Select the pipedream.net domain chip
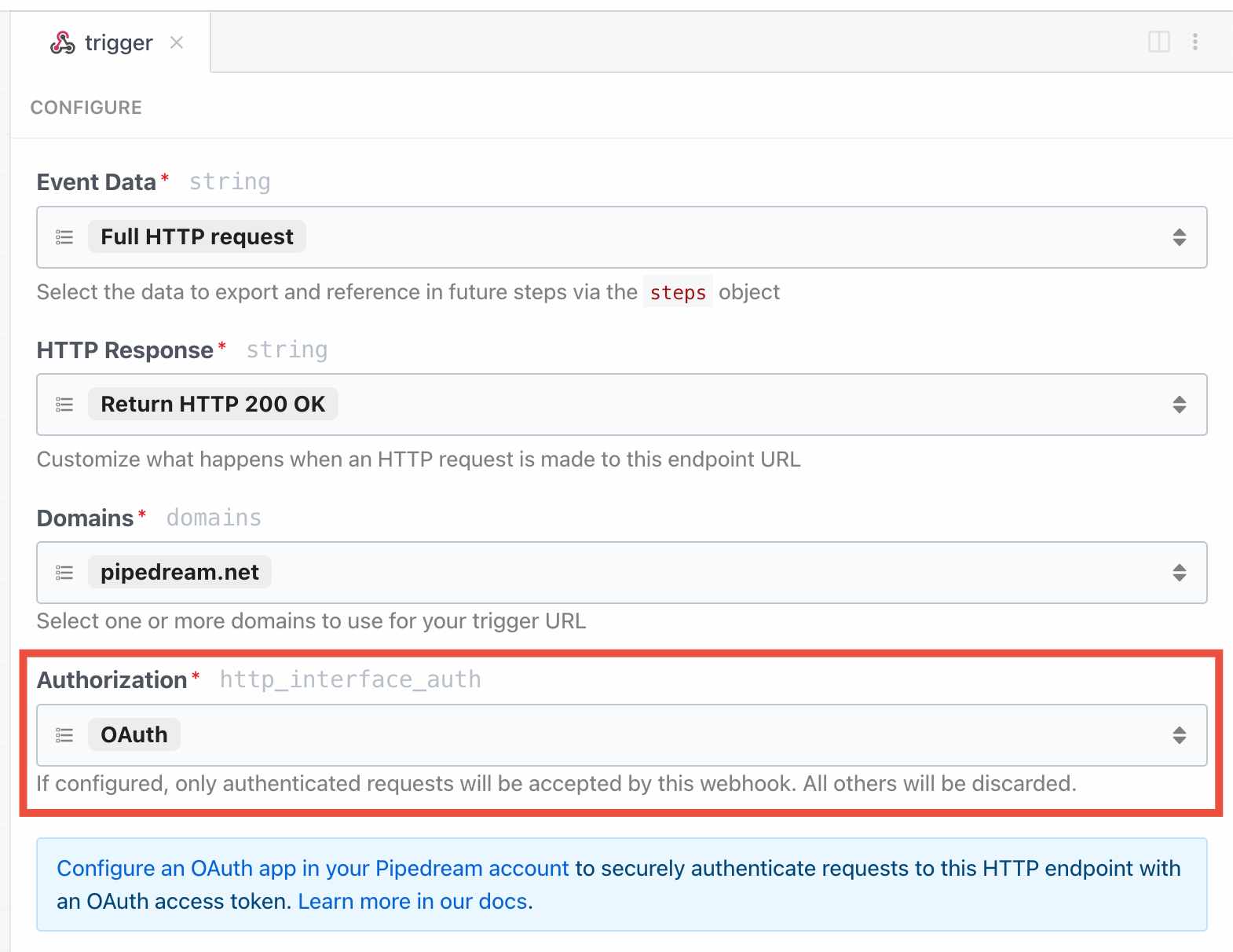Screen dimensions: 1233x952 pyautogui.click(x=180, y=572)
